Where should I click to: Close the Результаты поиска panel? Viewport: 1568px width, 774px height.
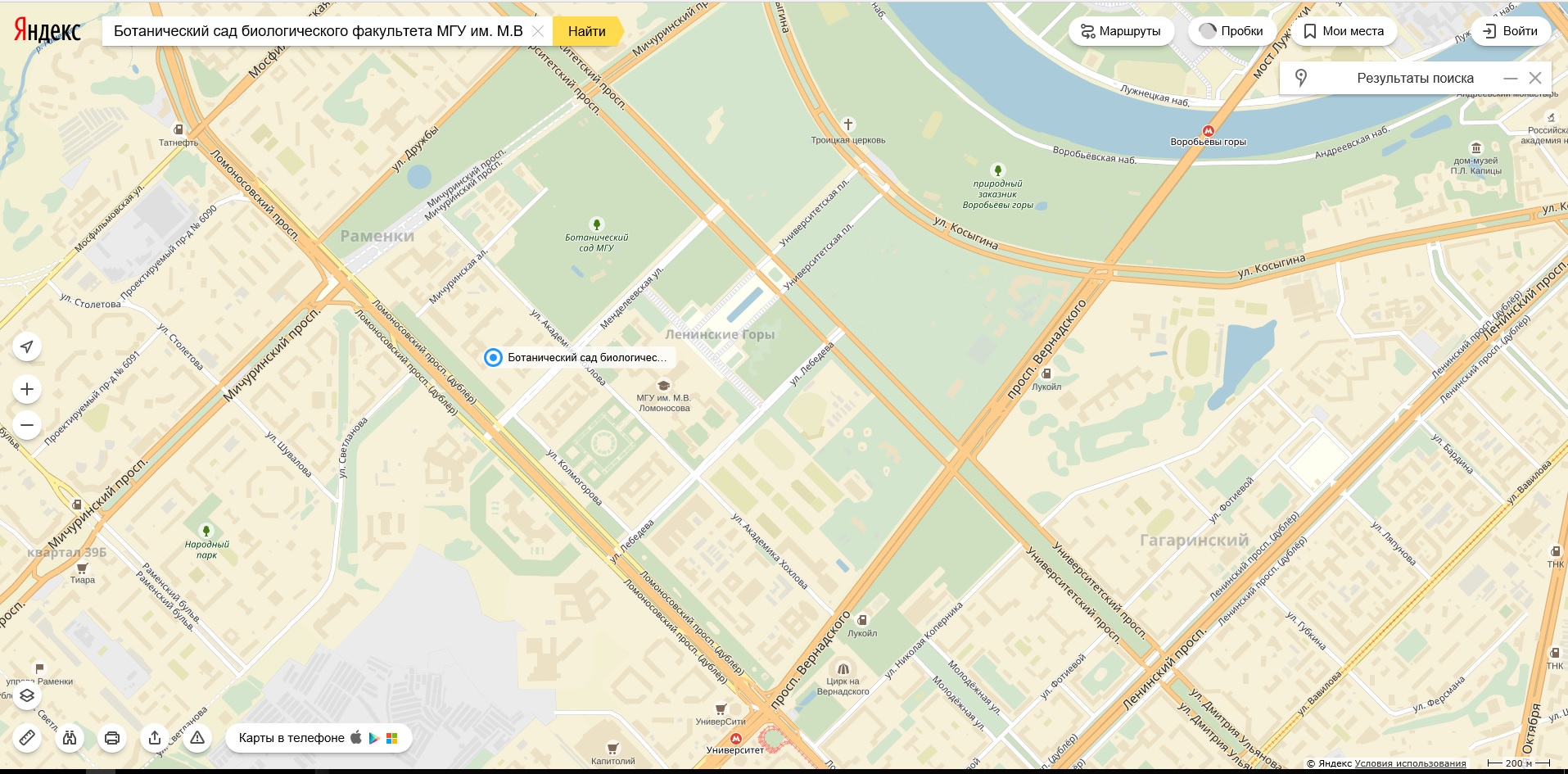(x=1535, y=78)
